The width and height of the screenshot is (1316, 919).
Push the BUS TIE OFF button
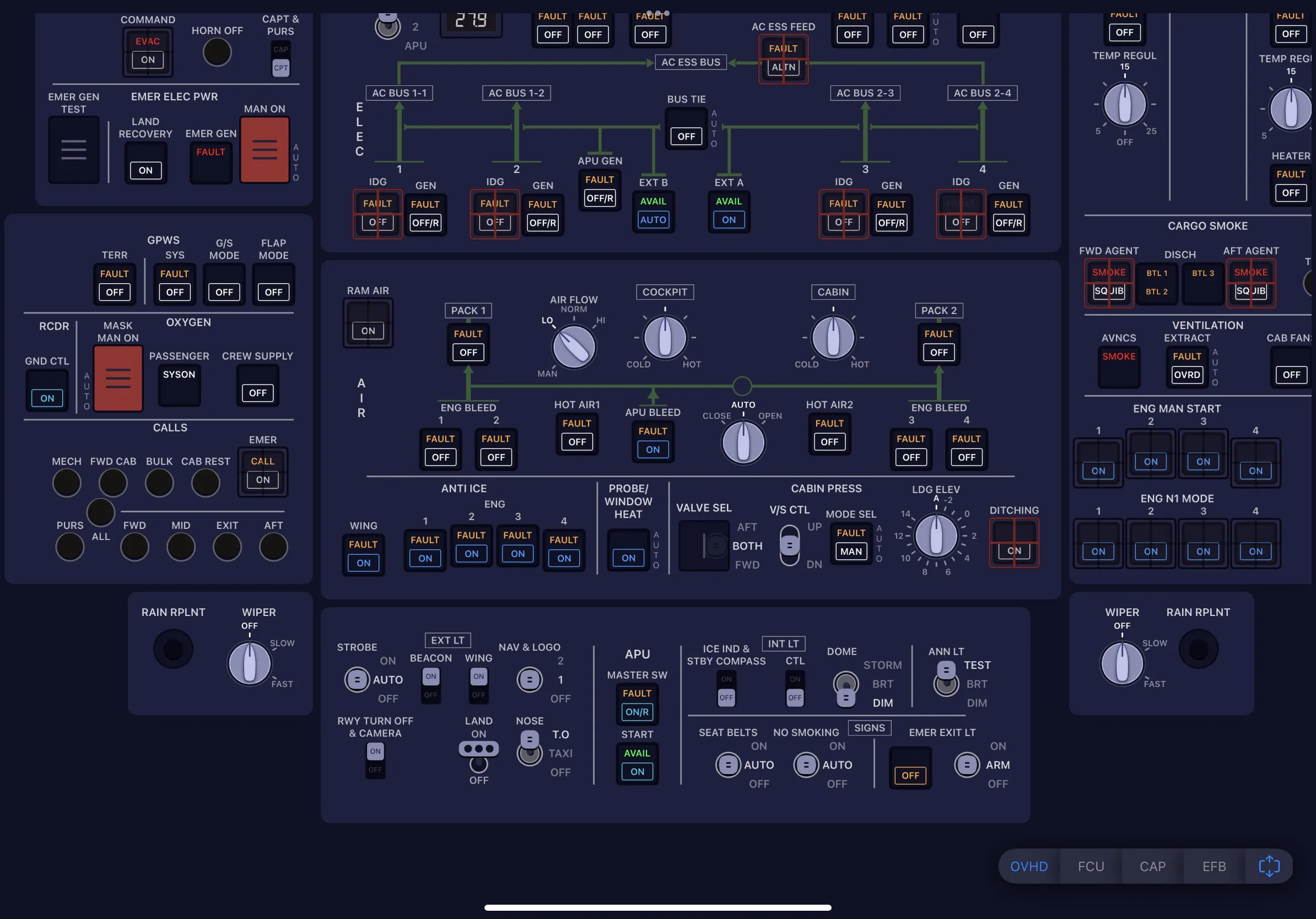tap(686, 128)
